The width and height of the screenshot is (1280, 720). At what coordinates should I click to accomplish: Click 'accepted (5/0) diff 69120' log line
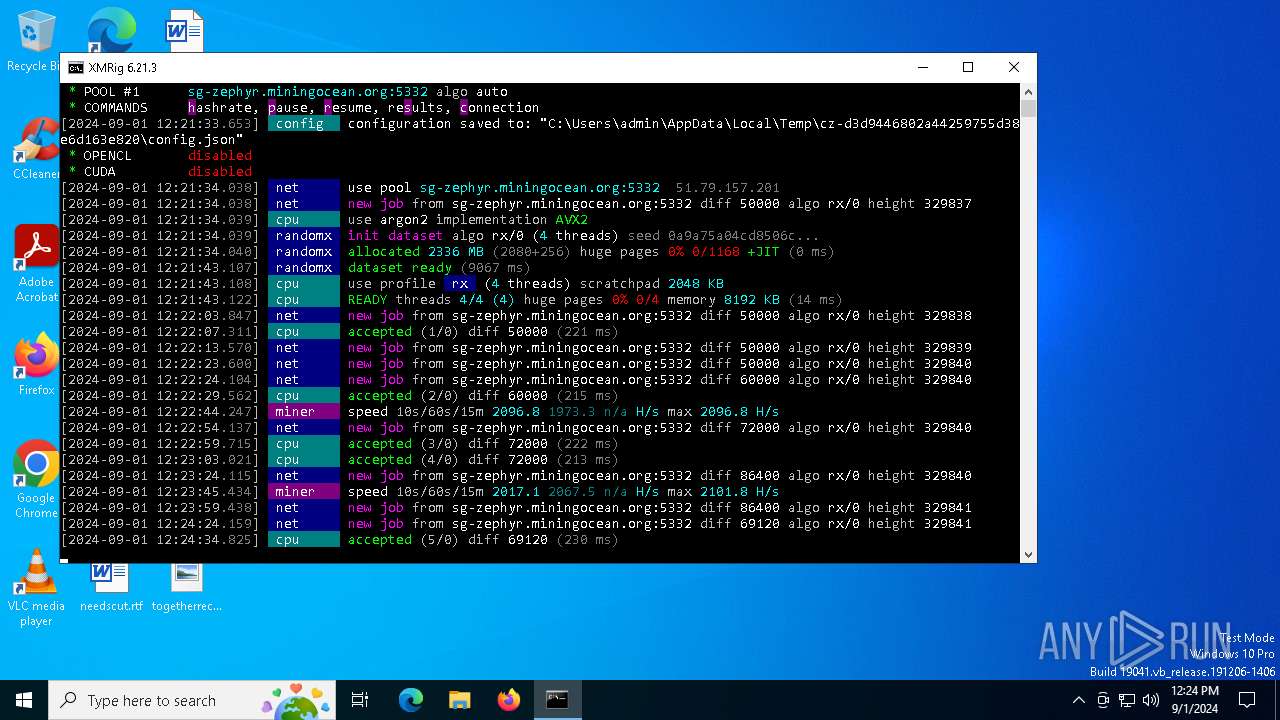click(340, 540)
